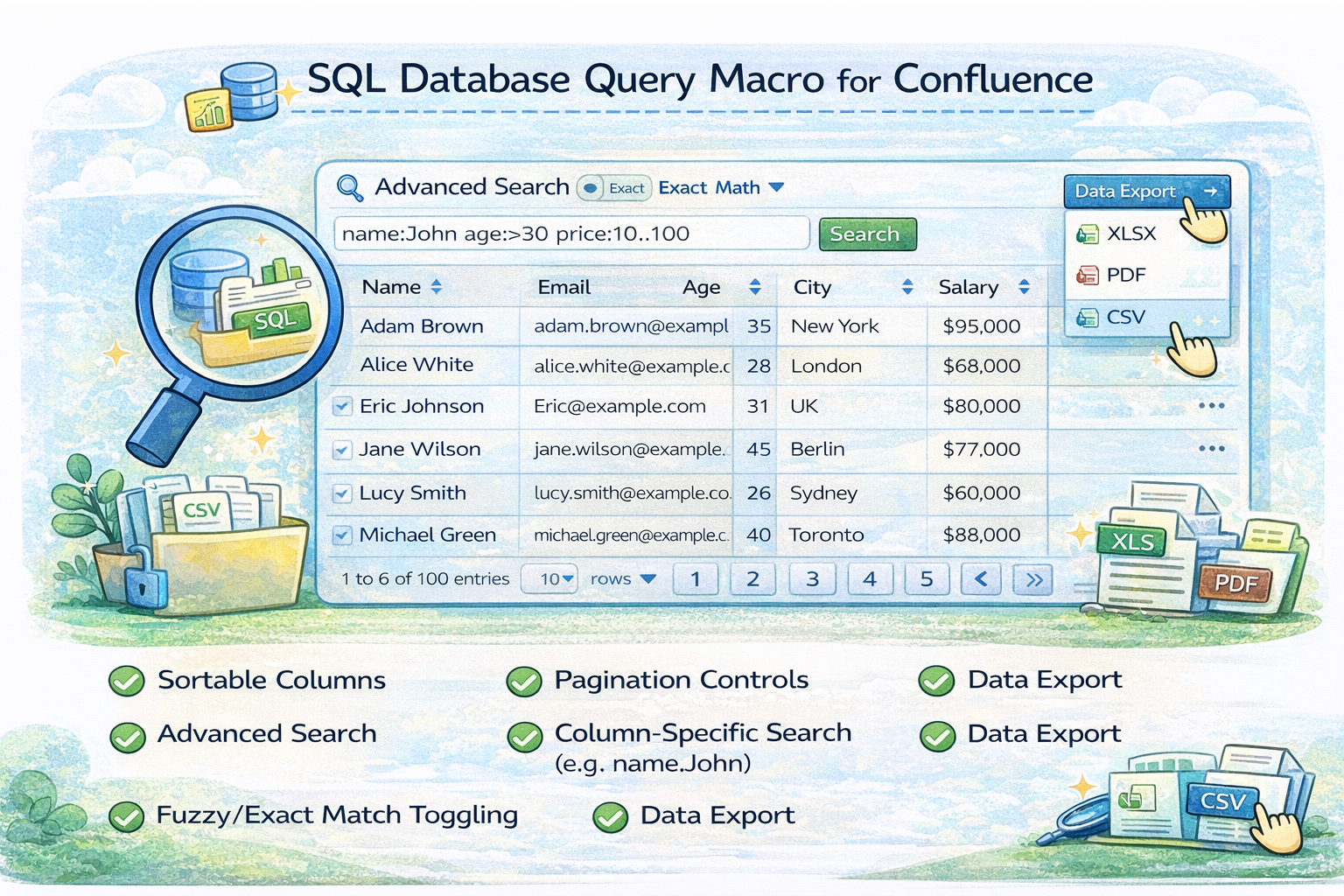Toggle the Lucy Smith row checkbox
Image resolution: width=1344 pixels, height=896 pixels.
click(342, 493)
